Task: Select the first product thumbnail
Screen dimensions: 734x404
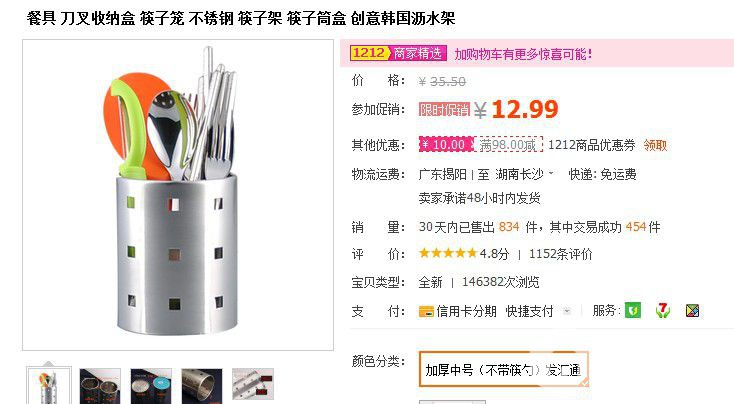Action: (49, 386)
